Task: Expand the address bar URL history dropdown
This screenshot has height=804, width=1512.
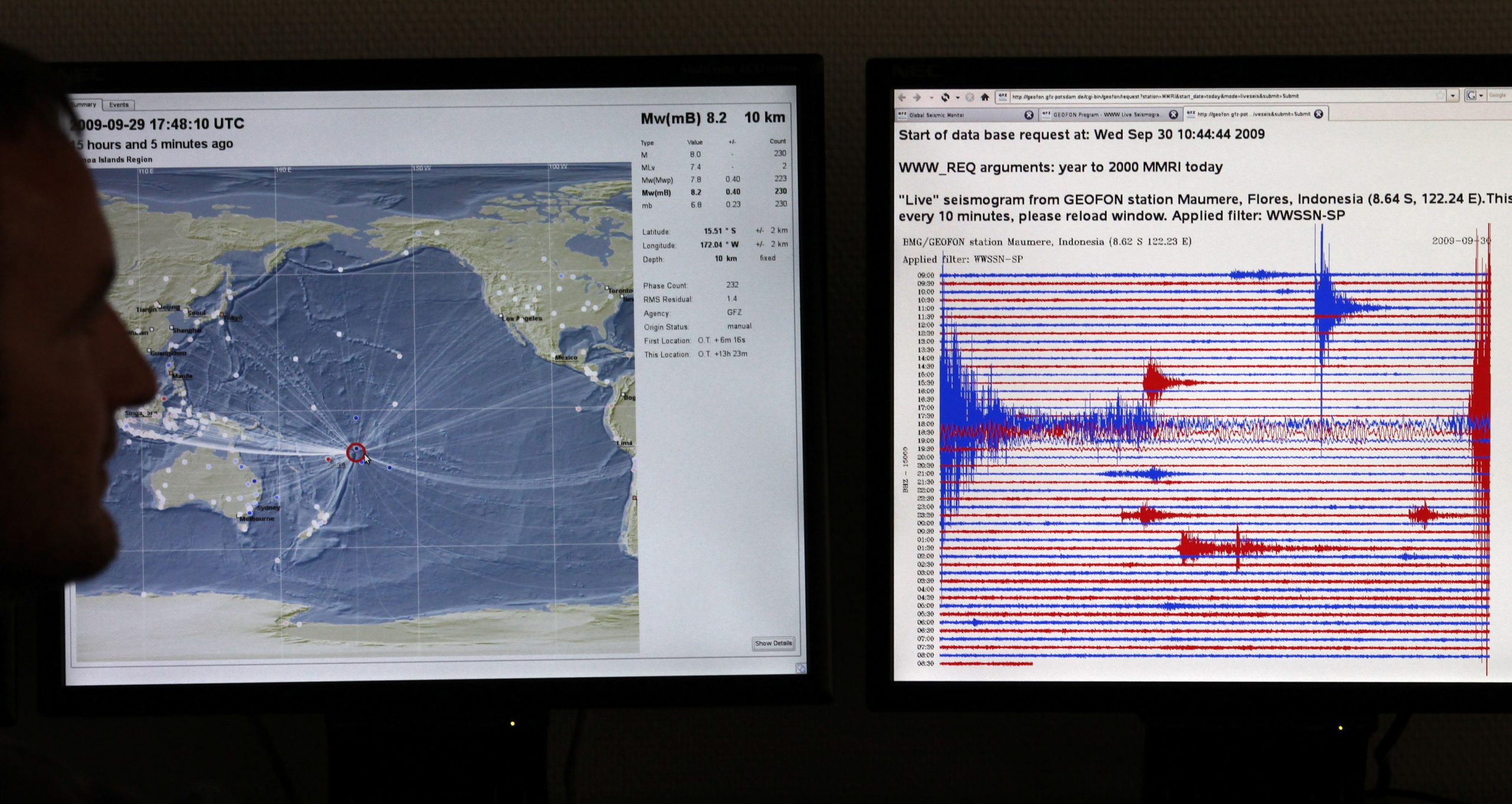Action: (1453, 96)
